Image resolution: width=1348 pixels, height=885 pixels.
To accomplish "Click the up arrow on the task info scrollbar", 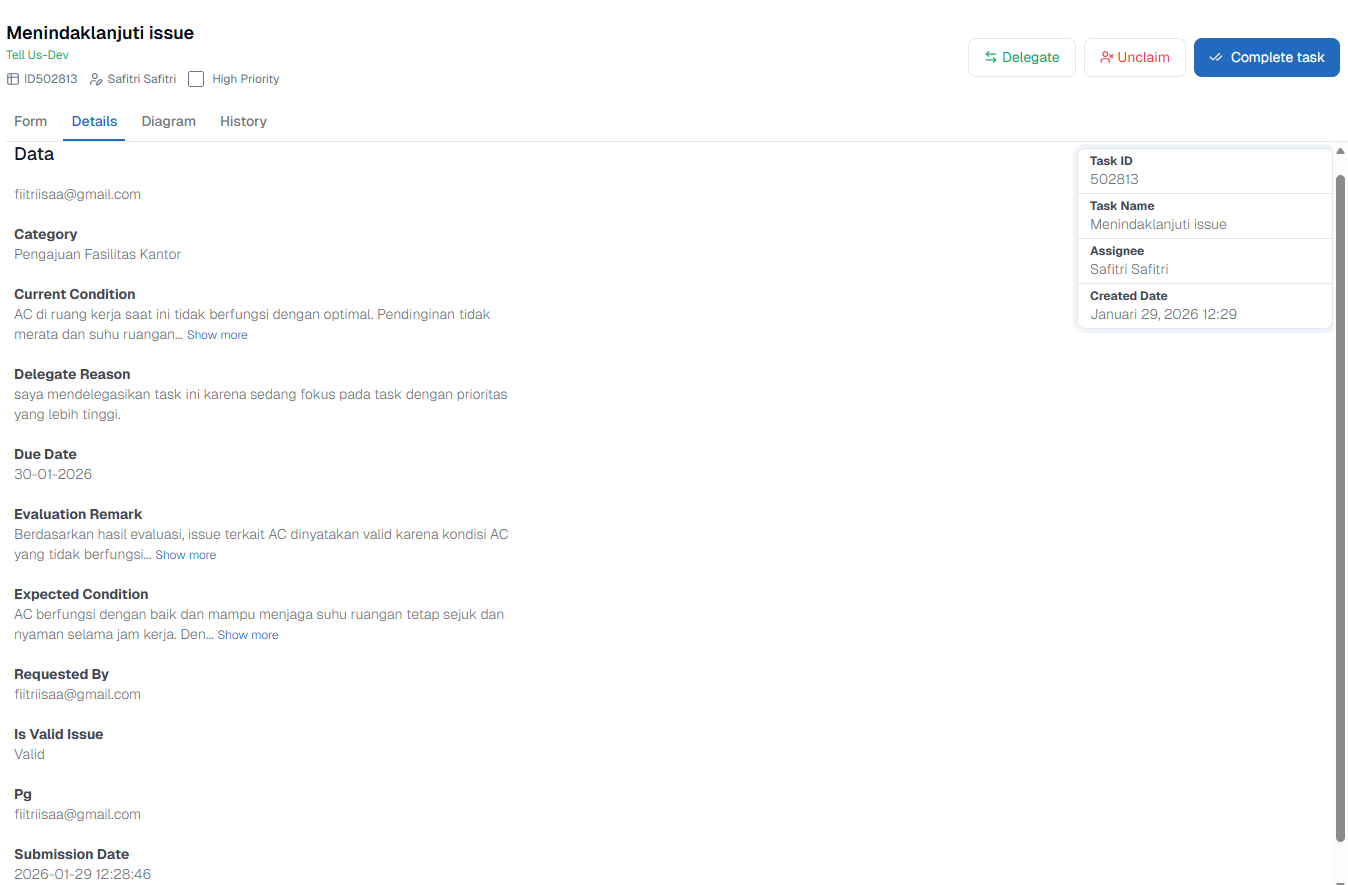I will coord(1338,152).
